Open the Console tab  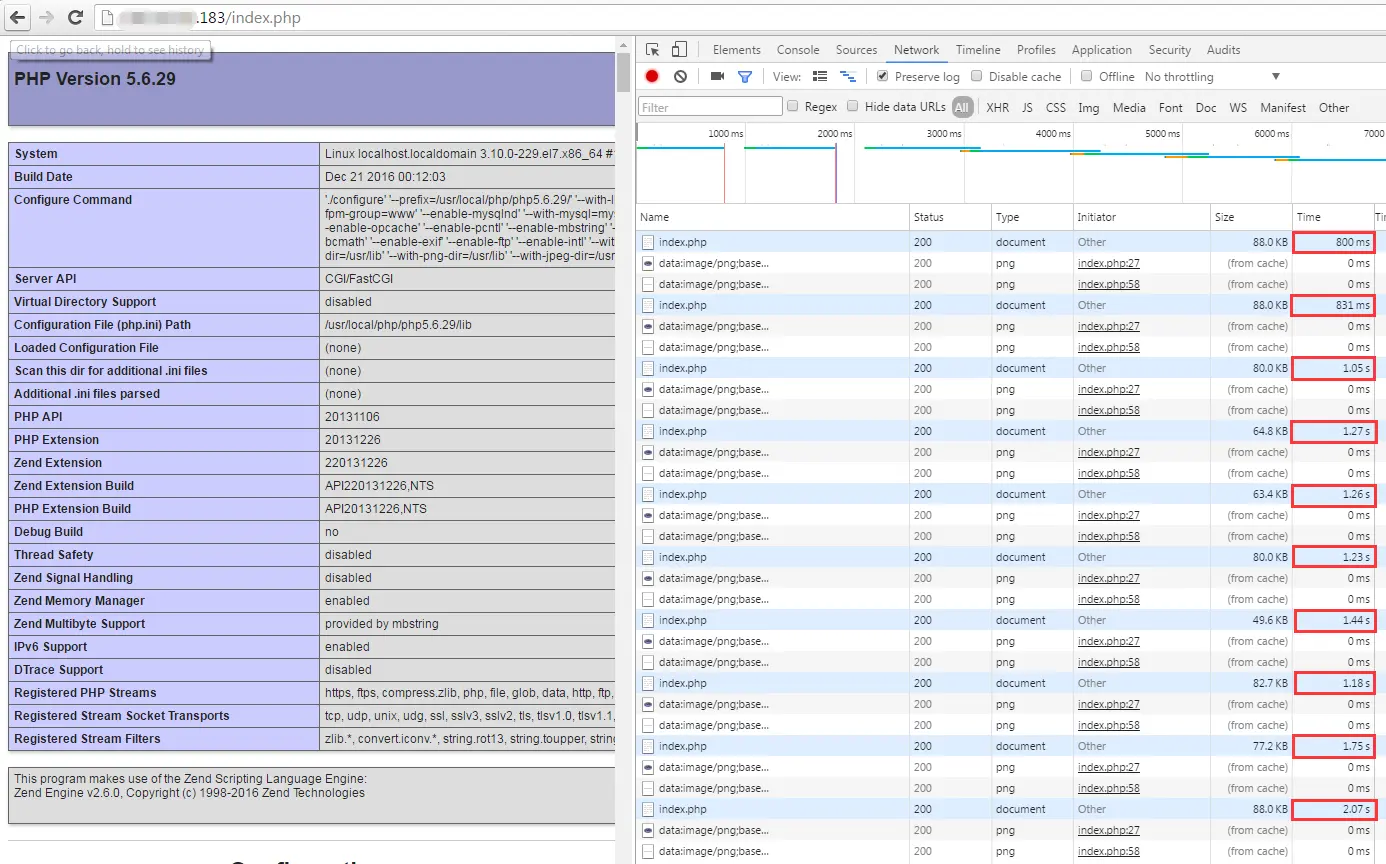click(798, 50)
